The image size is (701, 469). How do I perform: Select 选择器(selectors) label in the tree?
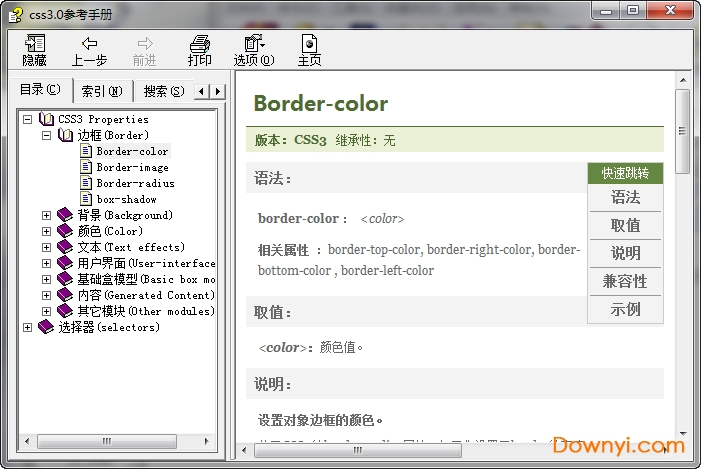coord(109,327)
